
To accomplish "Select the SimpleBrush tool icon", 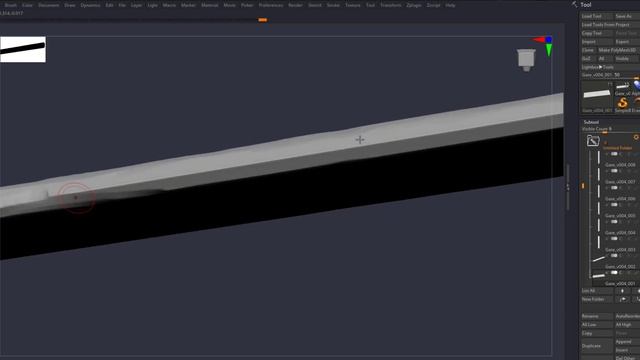I will [622, 102].
